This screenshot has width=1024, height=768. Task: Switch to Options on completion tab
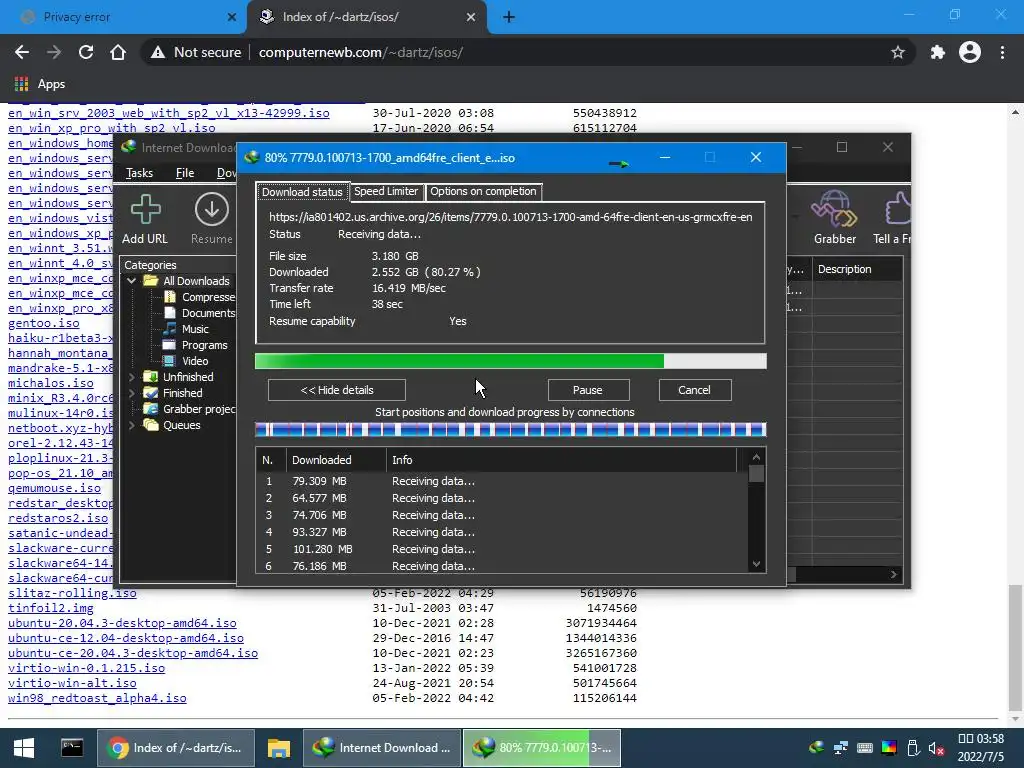pyautogui.click(x=483, y=191)
